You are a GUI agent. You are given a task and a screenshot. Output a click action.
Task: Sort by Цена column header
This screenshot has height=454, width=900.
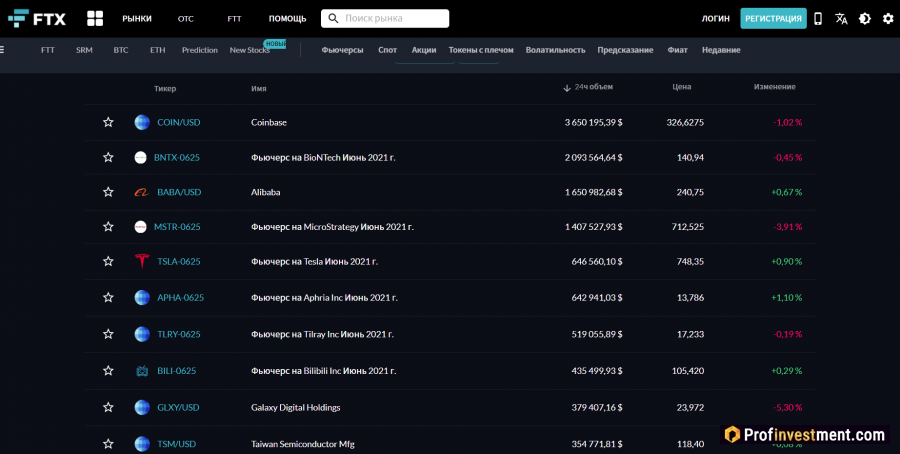[x=681, y=87]
